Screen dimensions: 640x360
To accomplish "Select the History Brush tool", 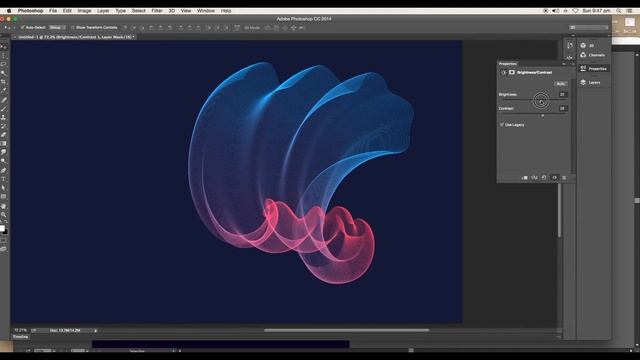I will 4,126.
